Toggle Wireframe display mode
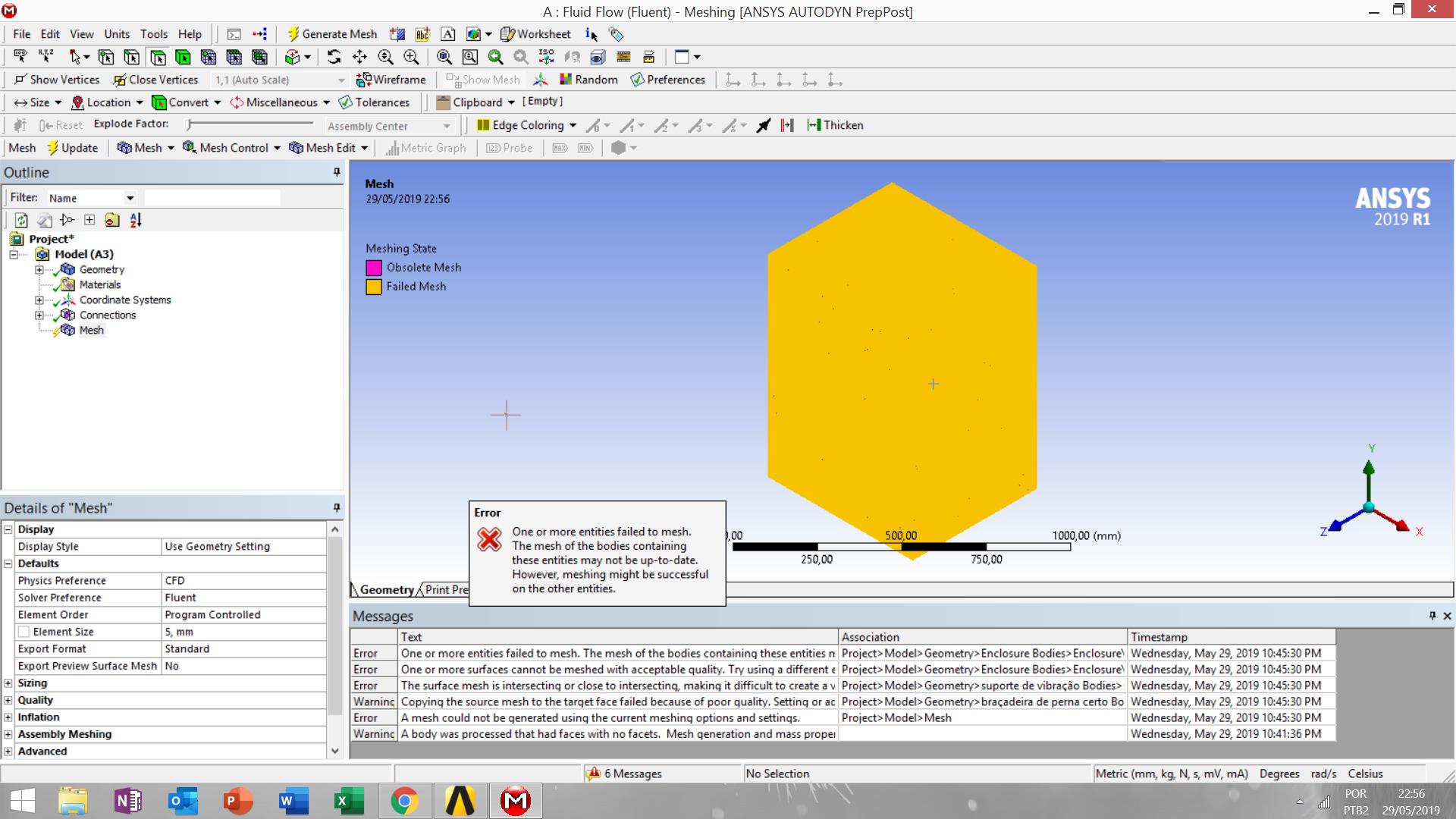 click(391, 80)
